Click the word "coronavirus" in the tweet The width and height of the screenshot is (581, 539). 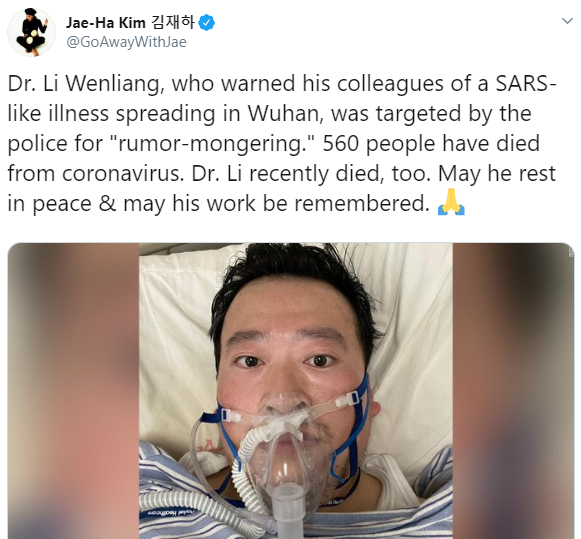tap(123, 174)
